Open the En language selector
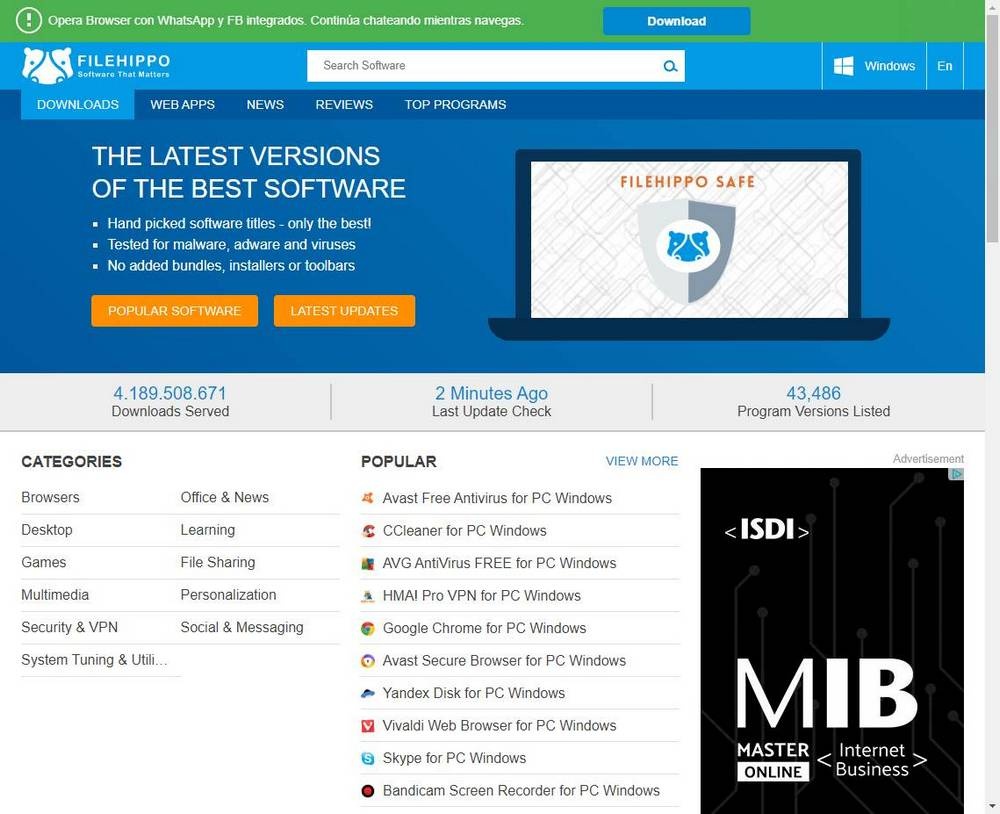 945,66
